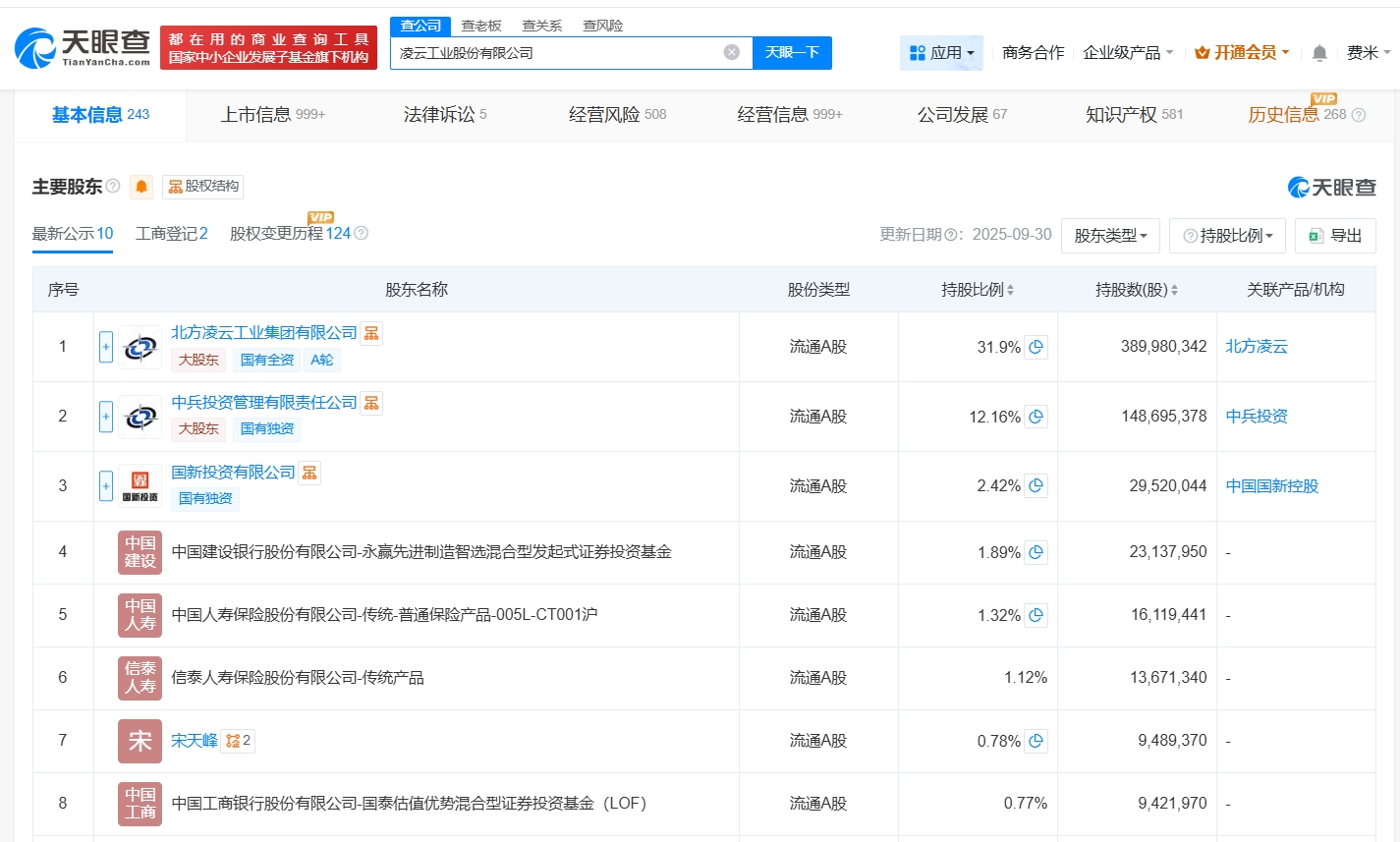Clear the search box using the × icon
The image size is (1400, 842).
tap(730, 52)
